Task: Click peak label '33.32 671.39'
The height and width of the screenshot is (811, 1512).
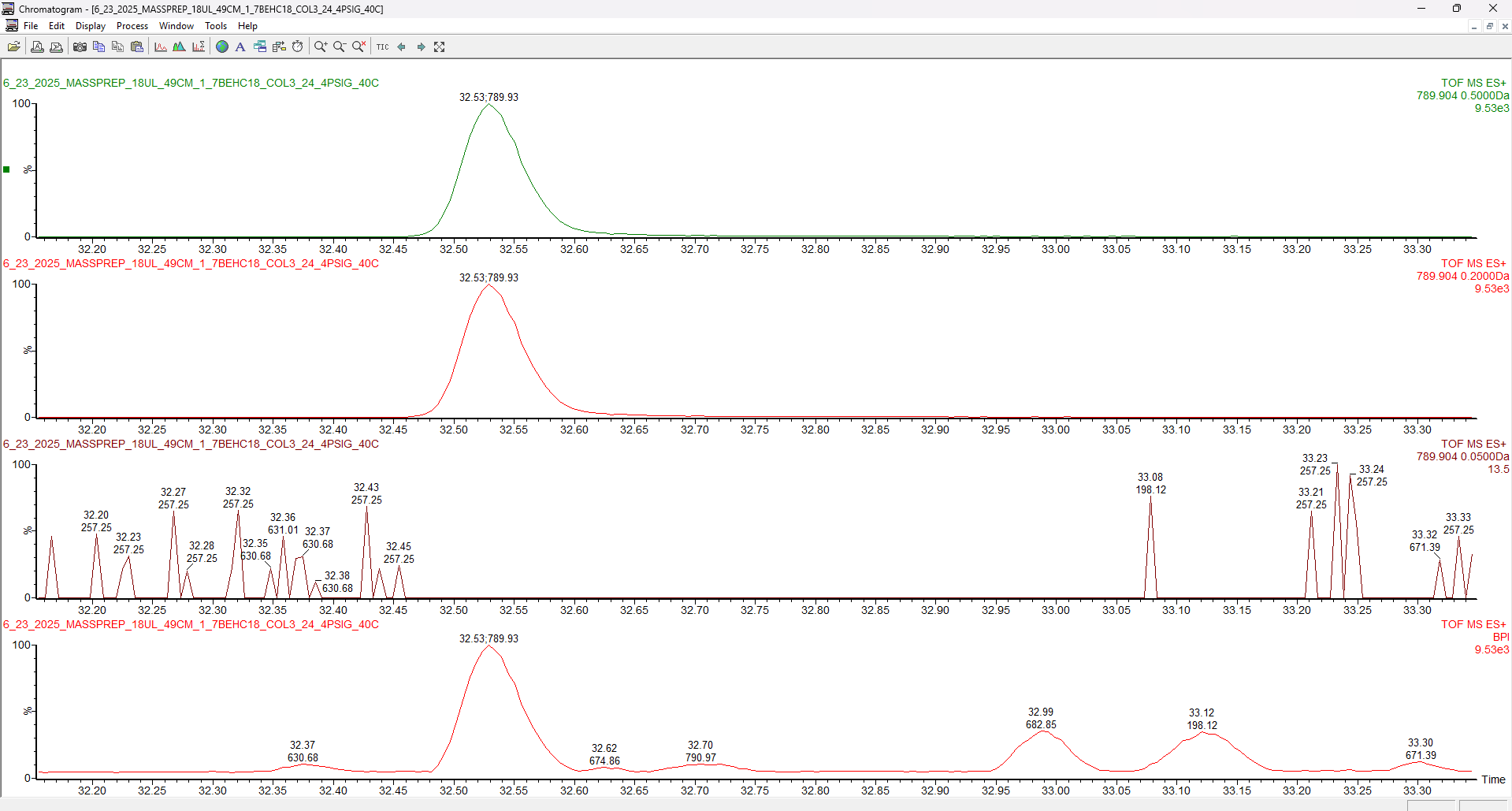Action: tap(1425, 541)
